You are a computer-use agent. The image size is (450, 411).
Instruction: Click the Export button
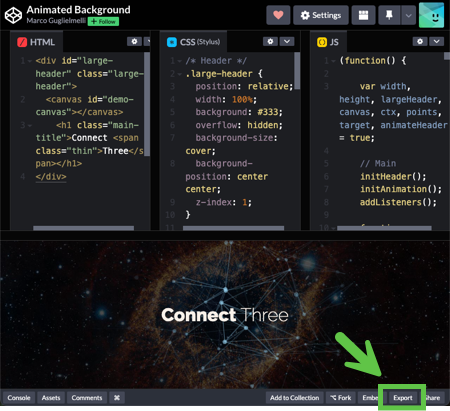[x=403, y=398]
